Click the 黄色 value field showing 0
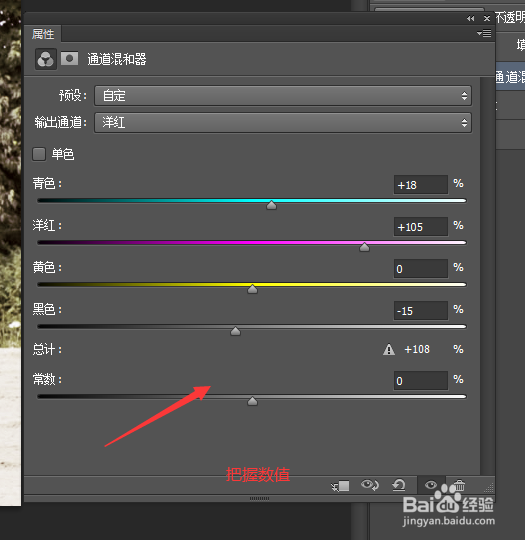The image size is (525, 540). point(421,269)
